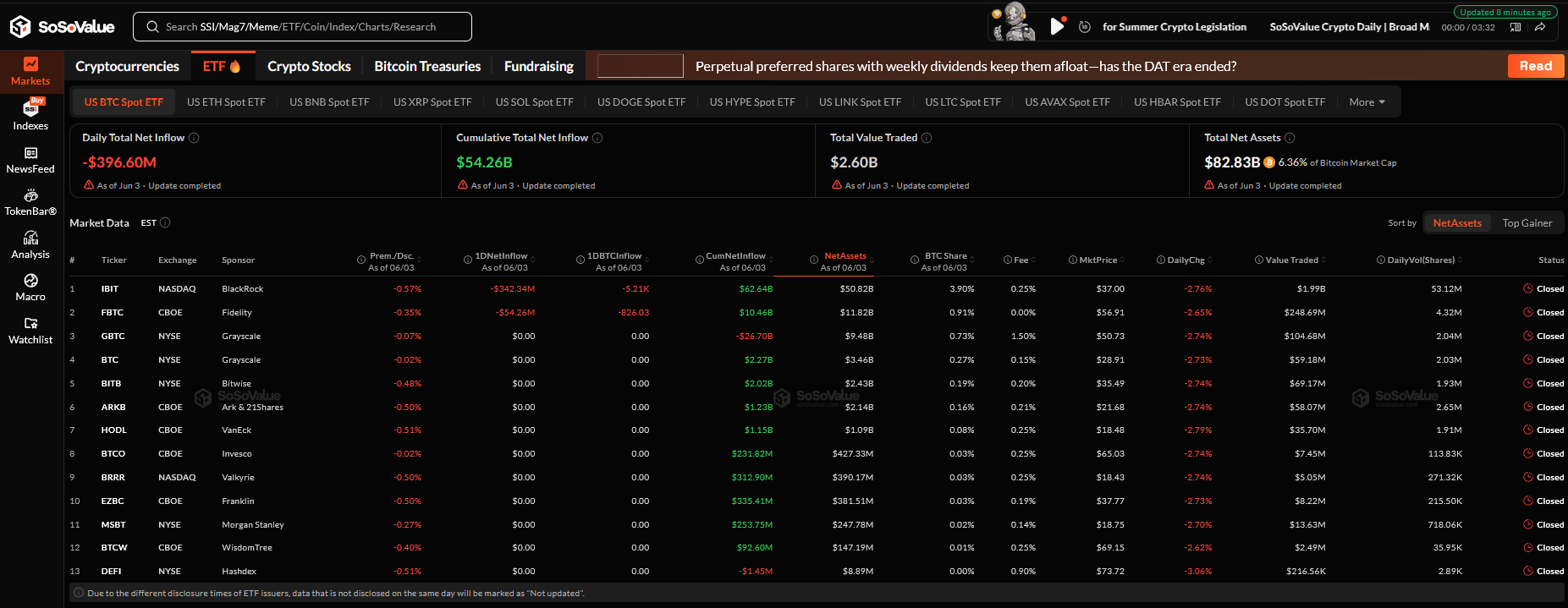This screenshot has height=608, width=1568.
Task: Open the Indexes sidebar section
Action: click(30, 115)
